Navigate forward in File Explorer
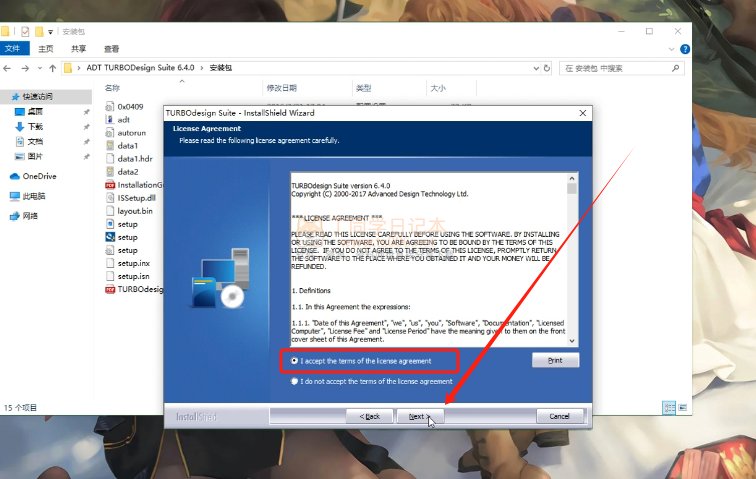The height and width of the screenshot is (479, 756). pyautogui.click(x=25, y=68)
